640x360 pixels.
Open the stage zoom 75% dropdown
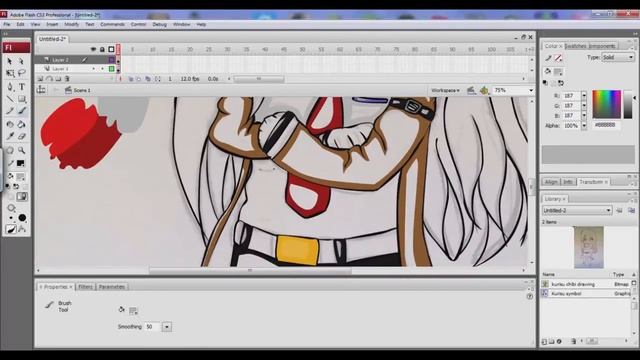[x=531, y=90]
